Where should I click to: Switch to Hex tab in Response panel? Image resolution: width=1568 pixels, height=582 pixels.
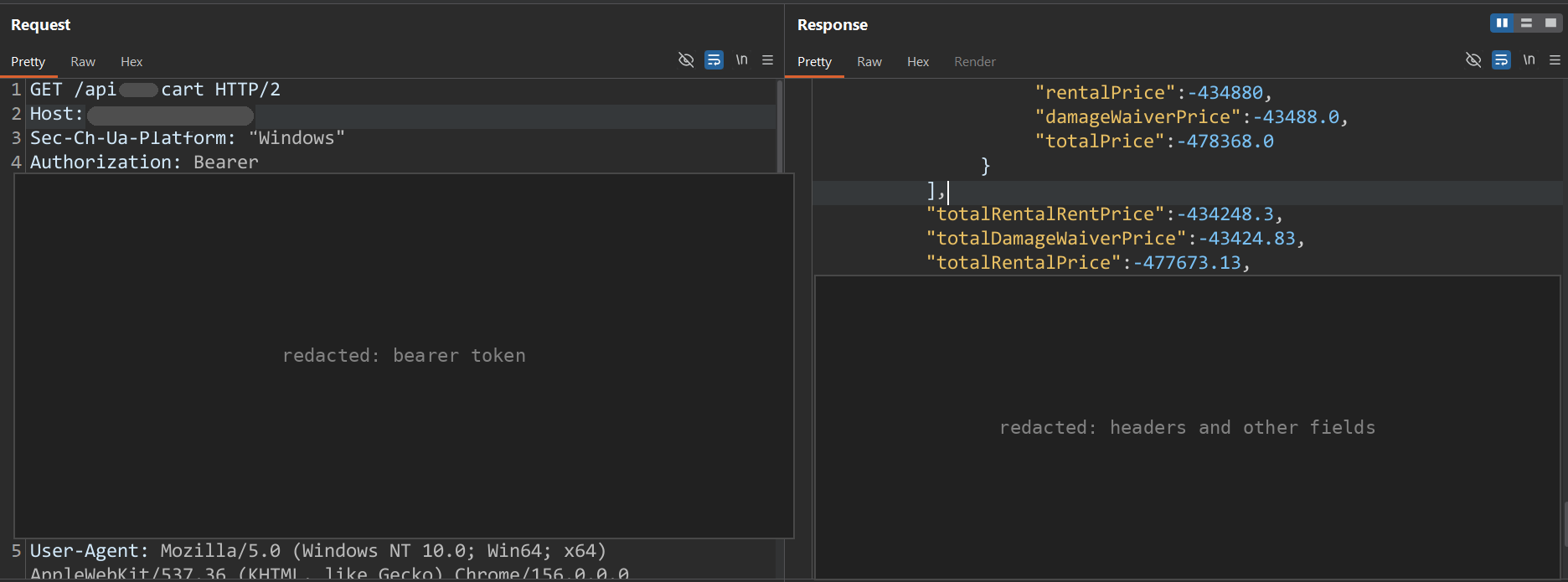coord(918,62)
